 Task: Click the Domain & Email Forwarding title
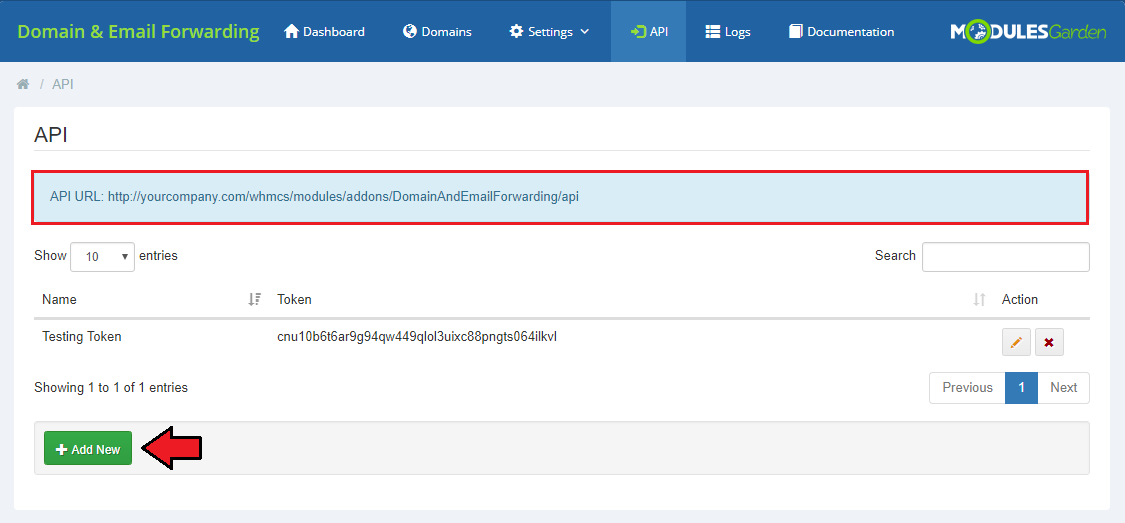[138, 32]
